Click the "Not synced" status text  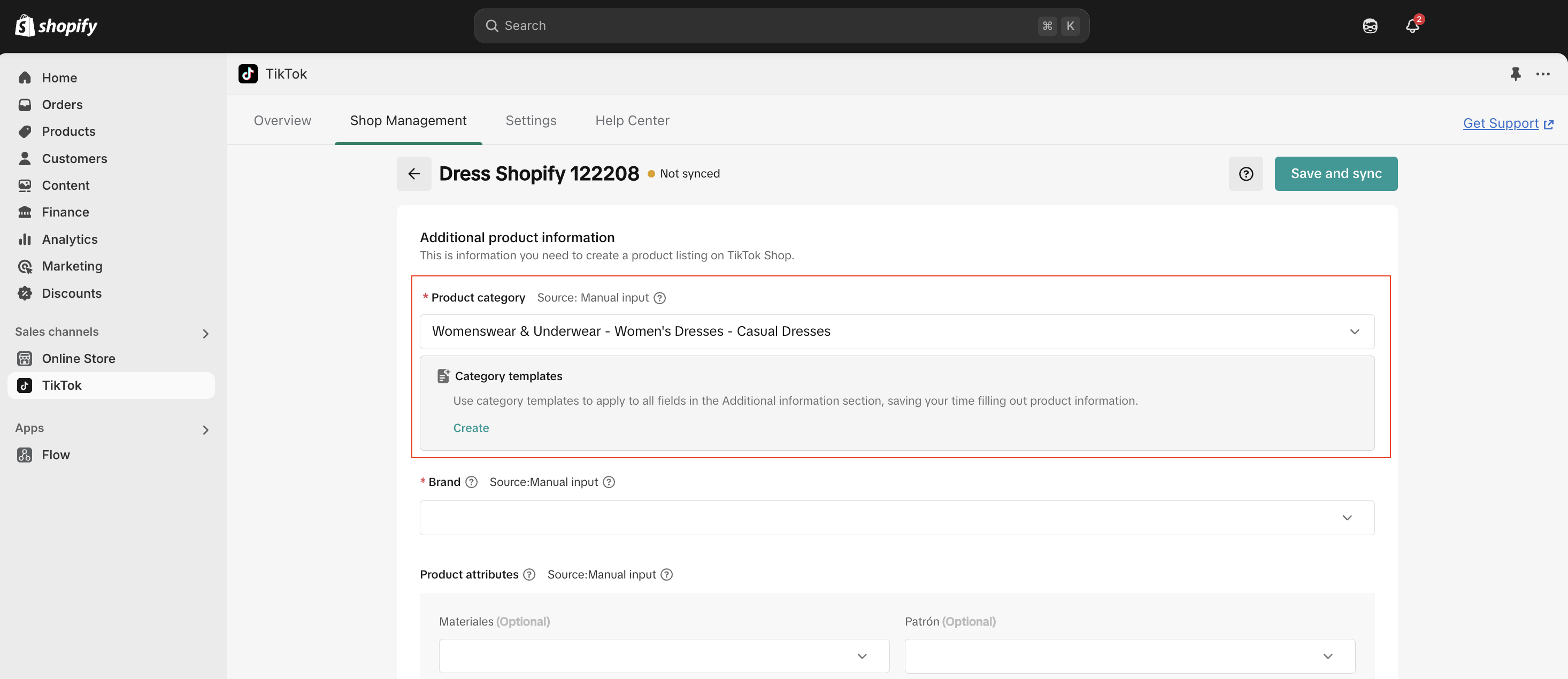tap(690, 173)
